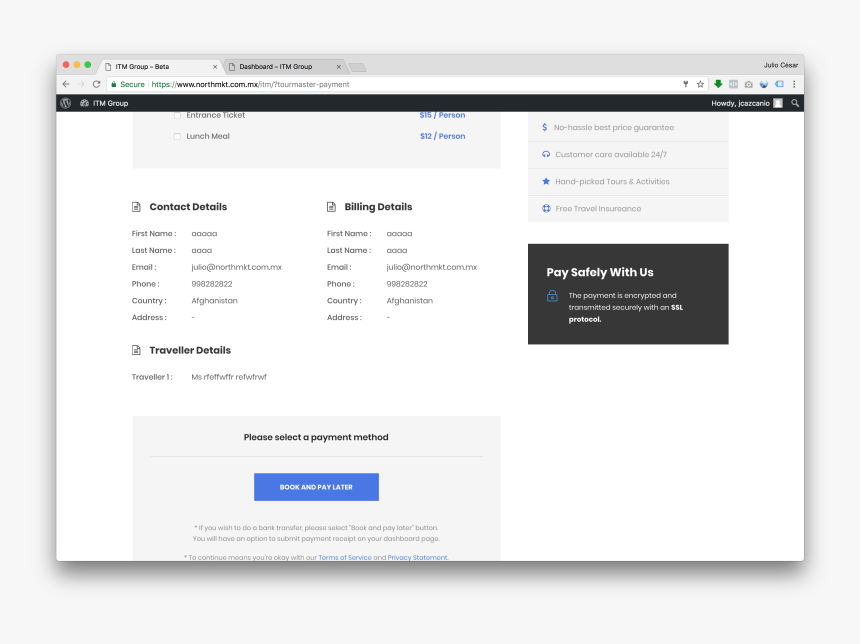
Task: Click the browser forward arrow
Action: tap(81, 84)
